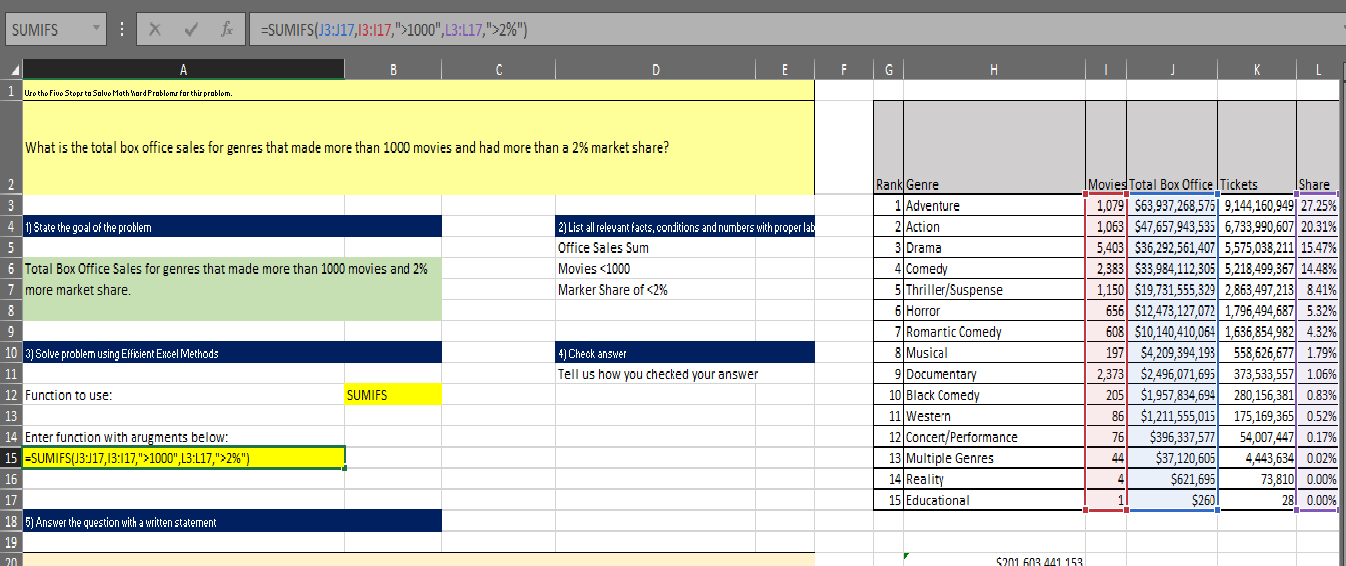
Task: Select column B header
Action: point(393,70)
